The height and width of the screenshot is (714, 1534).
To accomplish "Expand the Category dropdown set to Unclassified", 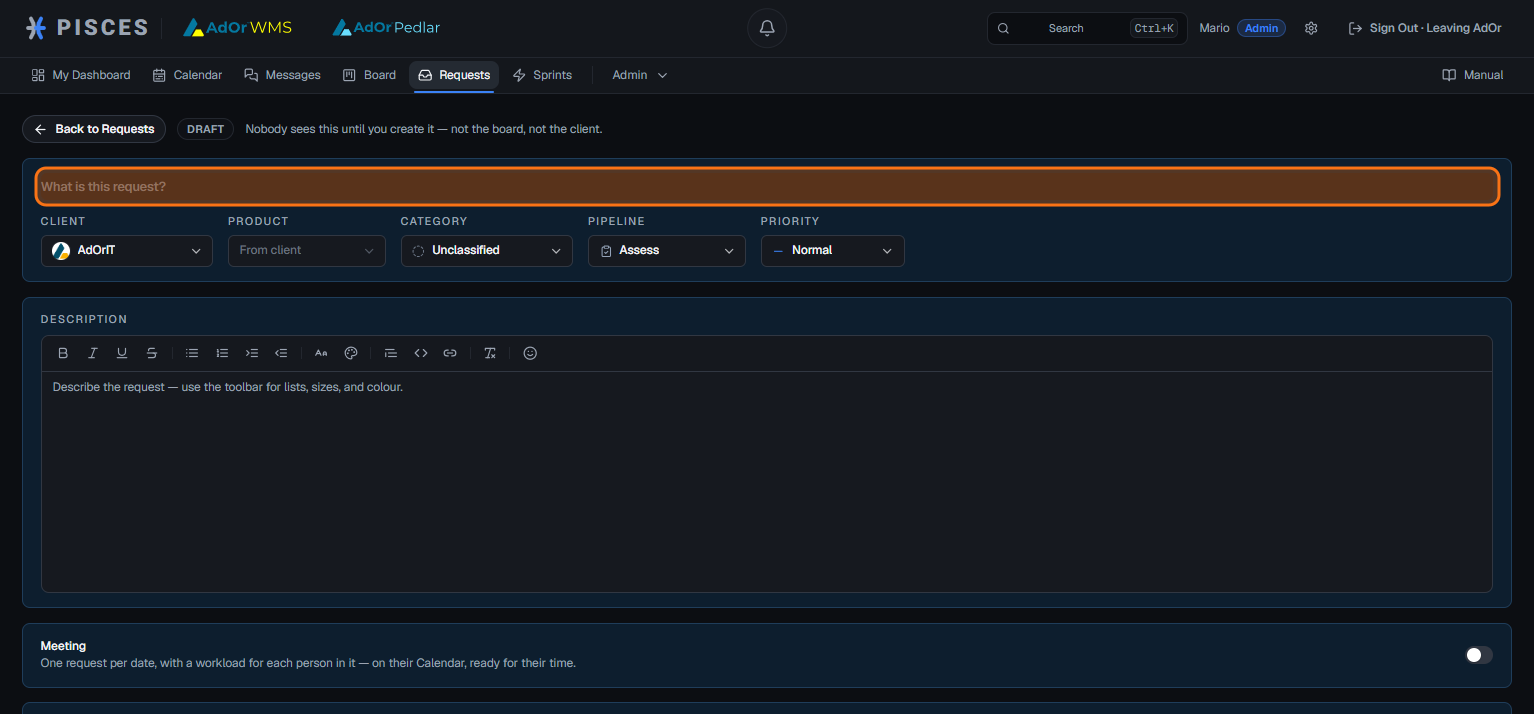I will coord(487,251).
